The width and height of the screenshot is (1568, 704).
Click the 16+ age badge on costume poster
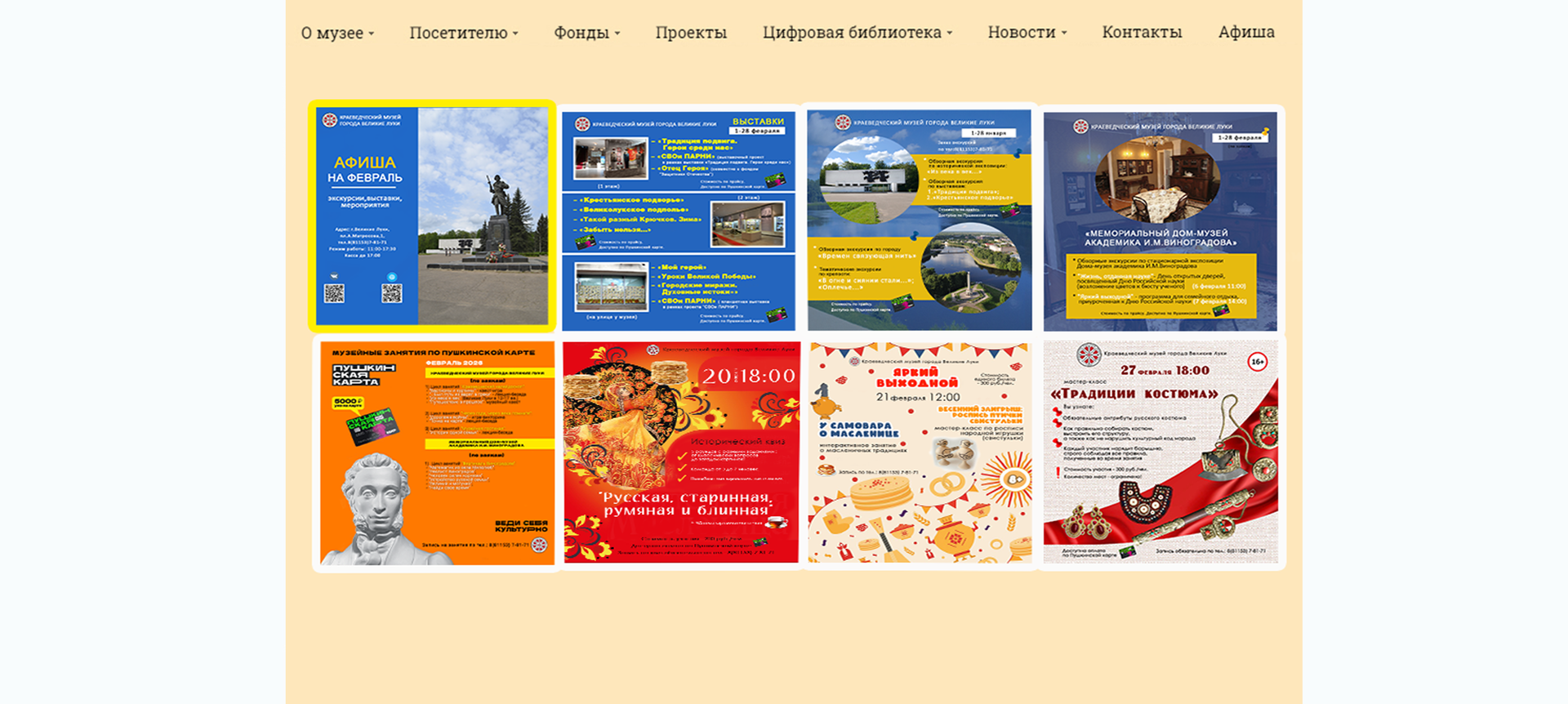(1258, 361)
